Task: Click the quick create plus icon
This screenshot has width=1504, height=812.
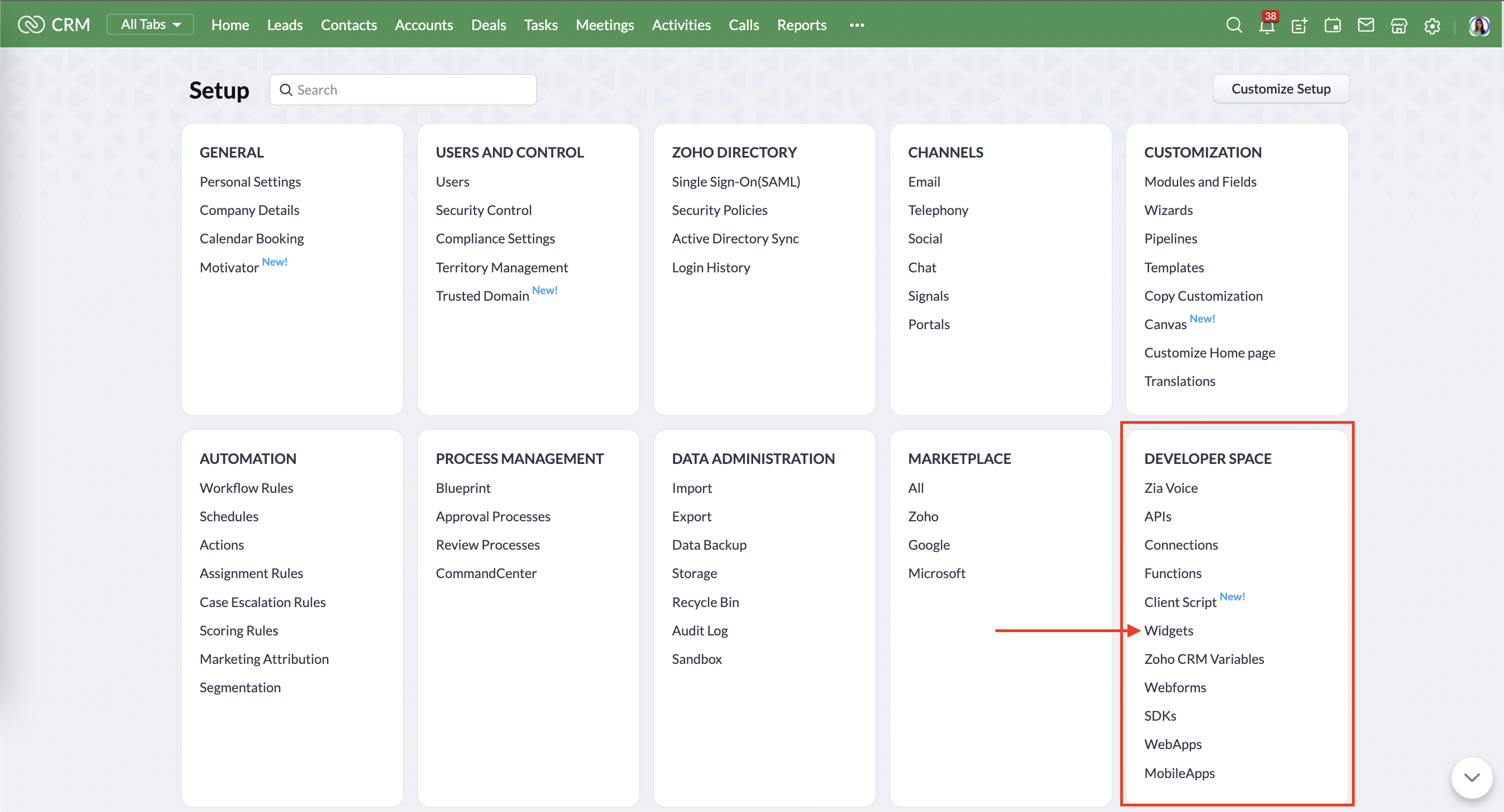Action: pyautogui.click(x=1299, y=25)
